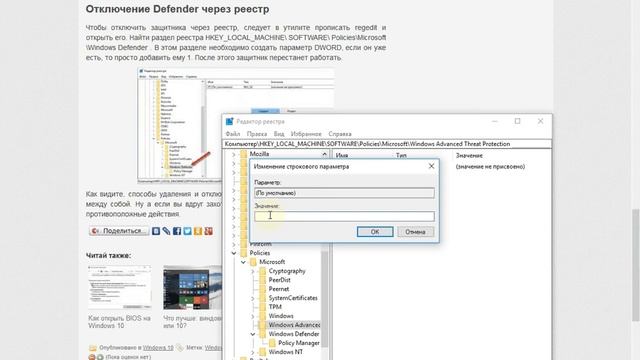Click the (значение не присвоено) value cell
Viewport: 640px width, 360px height.
490,167
